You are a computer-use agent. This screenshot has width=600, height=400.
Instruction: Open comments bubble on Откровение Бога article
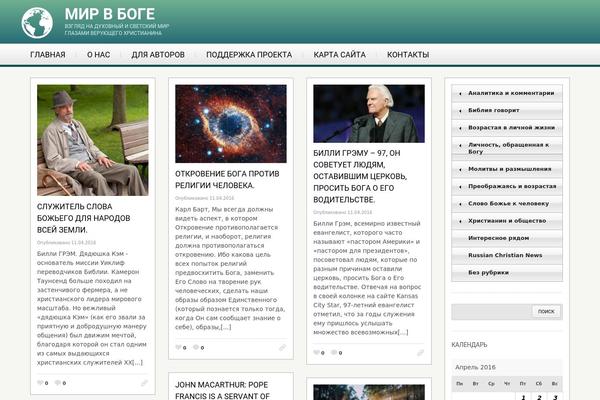point(196,348)
